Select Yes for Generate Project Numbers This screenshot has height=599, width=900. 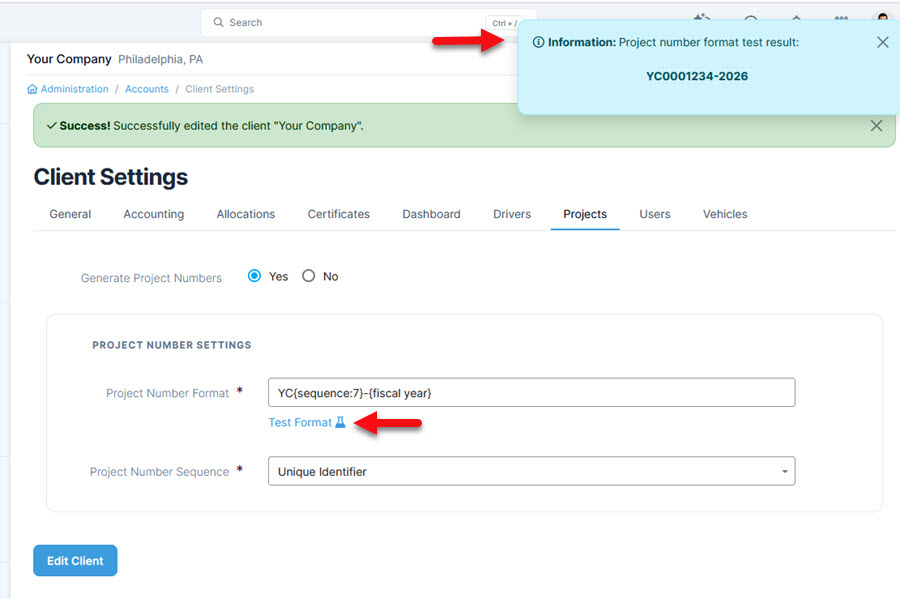pos(254,276)
